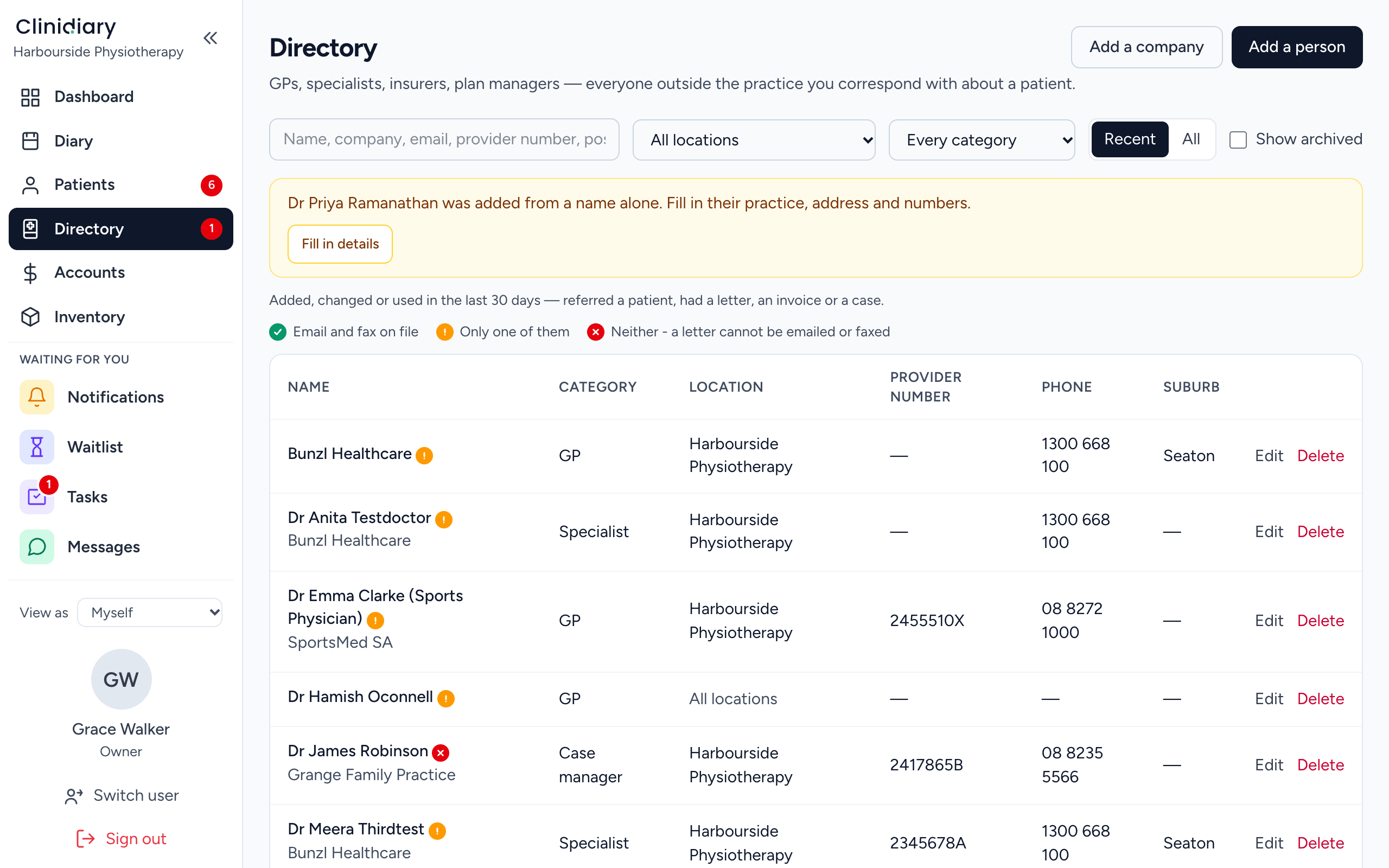The height and width of the screenshot is (868, 1389).
Task: Click red cross icon beside Dr James Robinson
Action: click(441, 752)
